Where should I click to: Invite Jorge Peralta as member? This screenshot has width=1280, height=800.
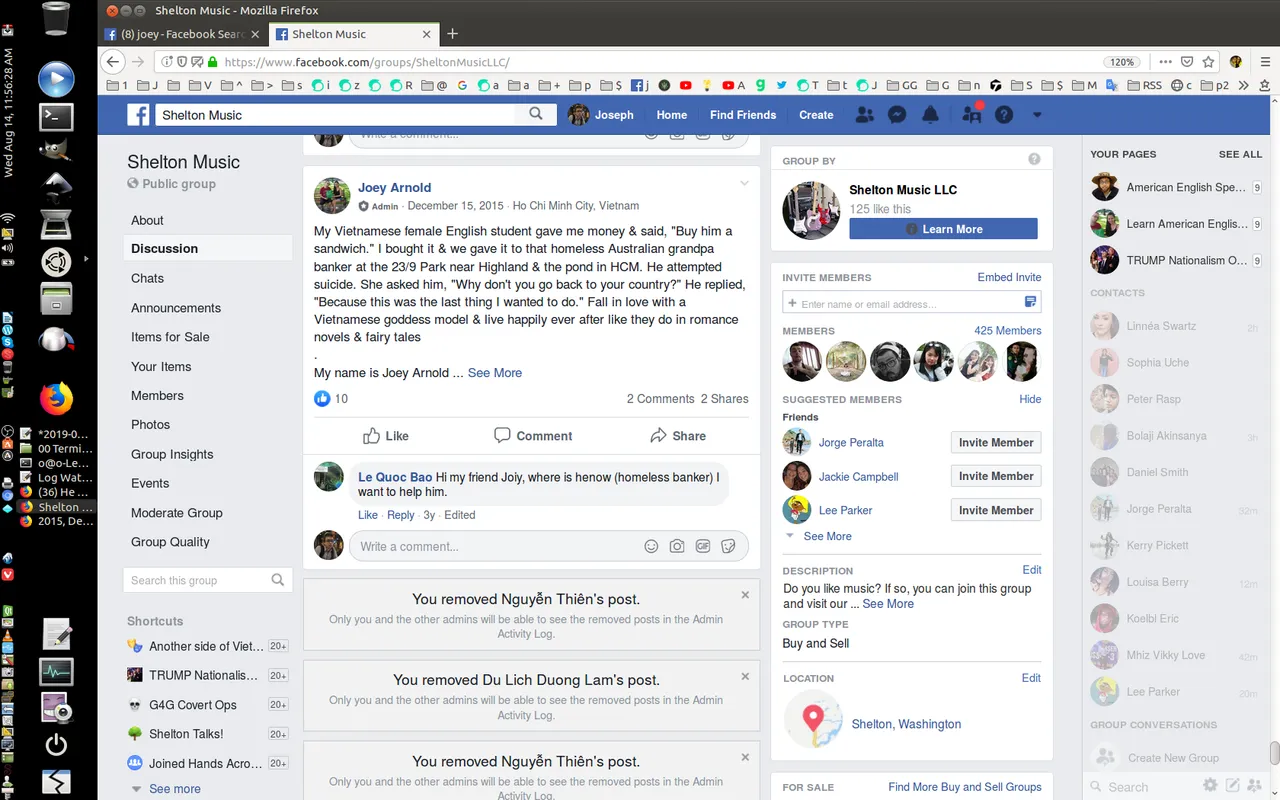click(x=996, y=442)
